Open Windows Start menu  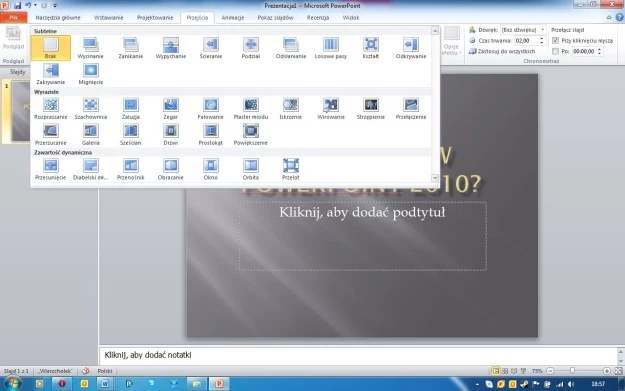(12, 383)
